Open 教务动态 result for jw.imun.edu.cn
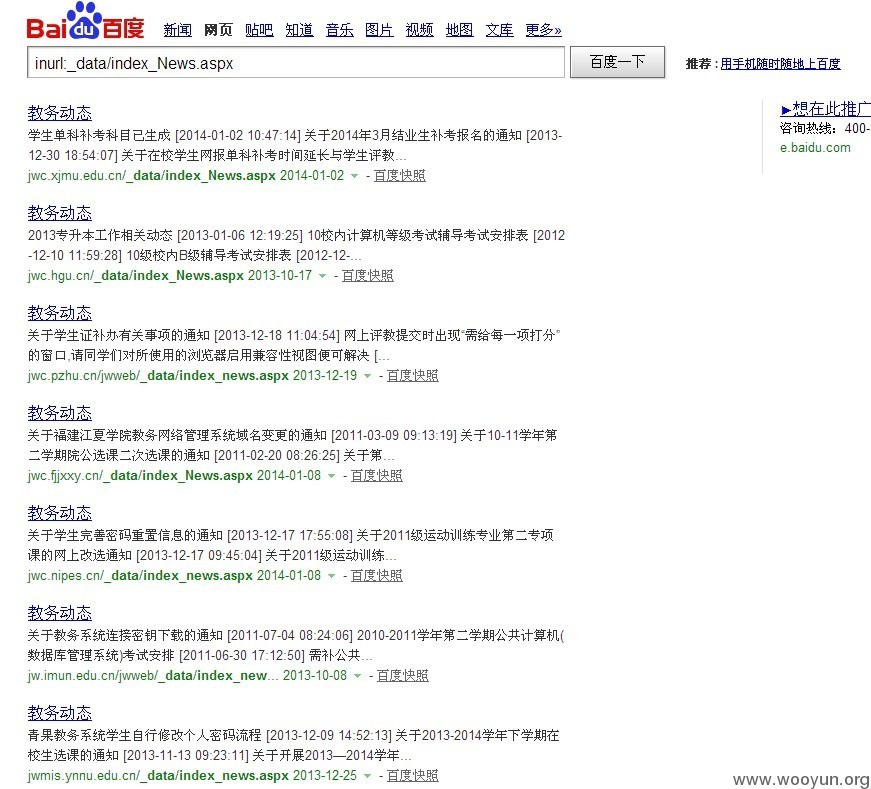The width and height of the screenshot is (871, 789). click(59, 613)
